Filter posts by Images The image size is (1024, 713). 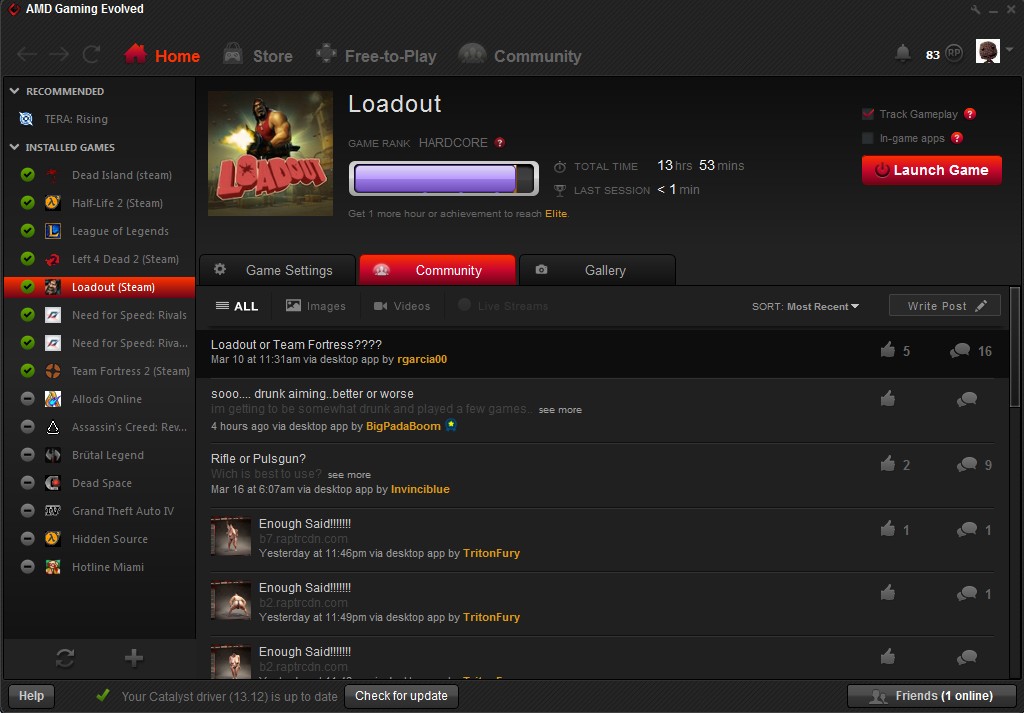point(315,306)
